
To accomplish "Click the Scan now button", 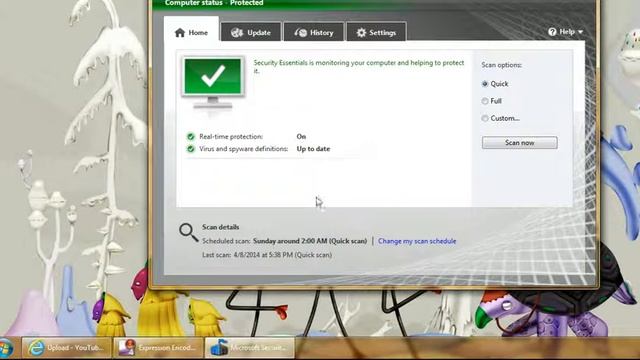I will [519, 142].
